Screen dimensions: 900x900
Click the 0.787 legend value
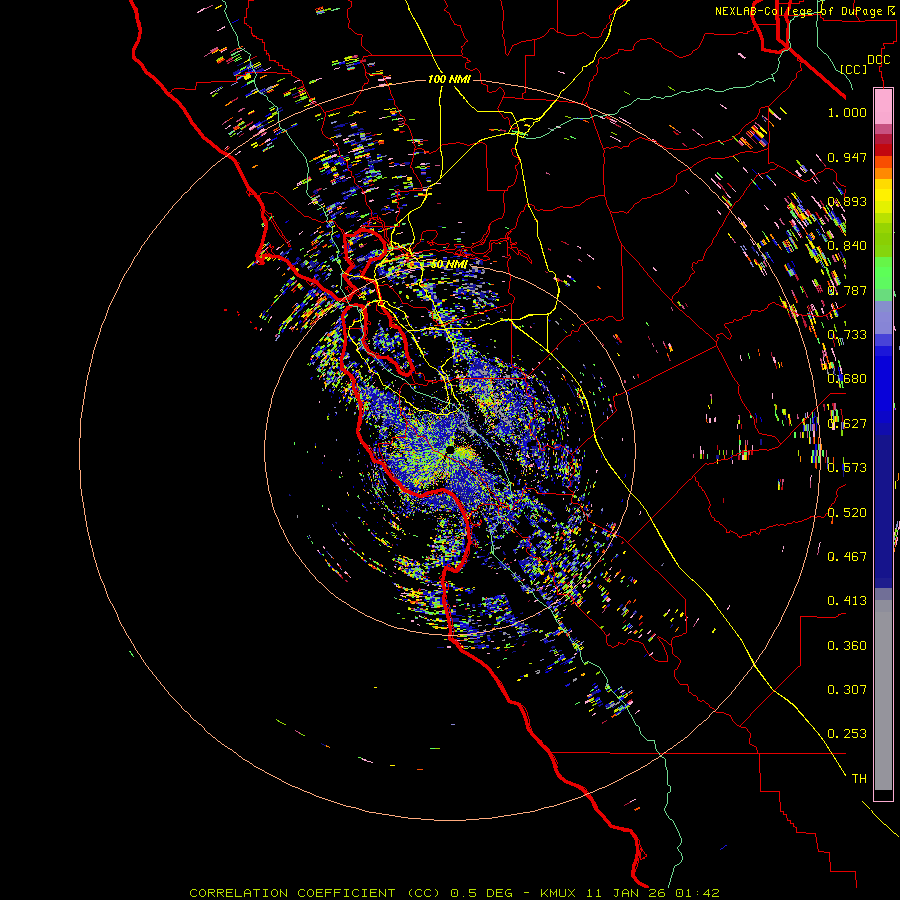click(847, 290)
